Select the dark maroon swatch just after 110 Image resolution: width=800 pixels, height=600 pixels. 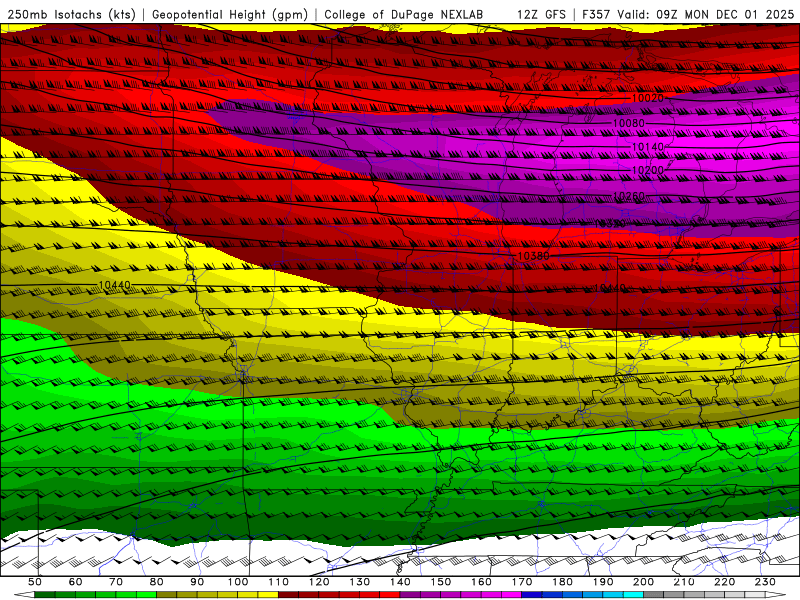(x=288, y=595)
